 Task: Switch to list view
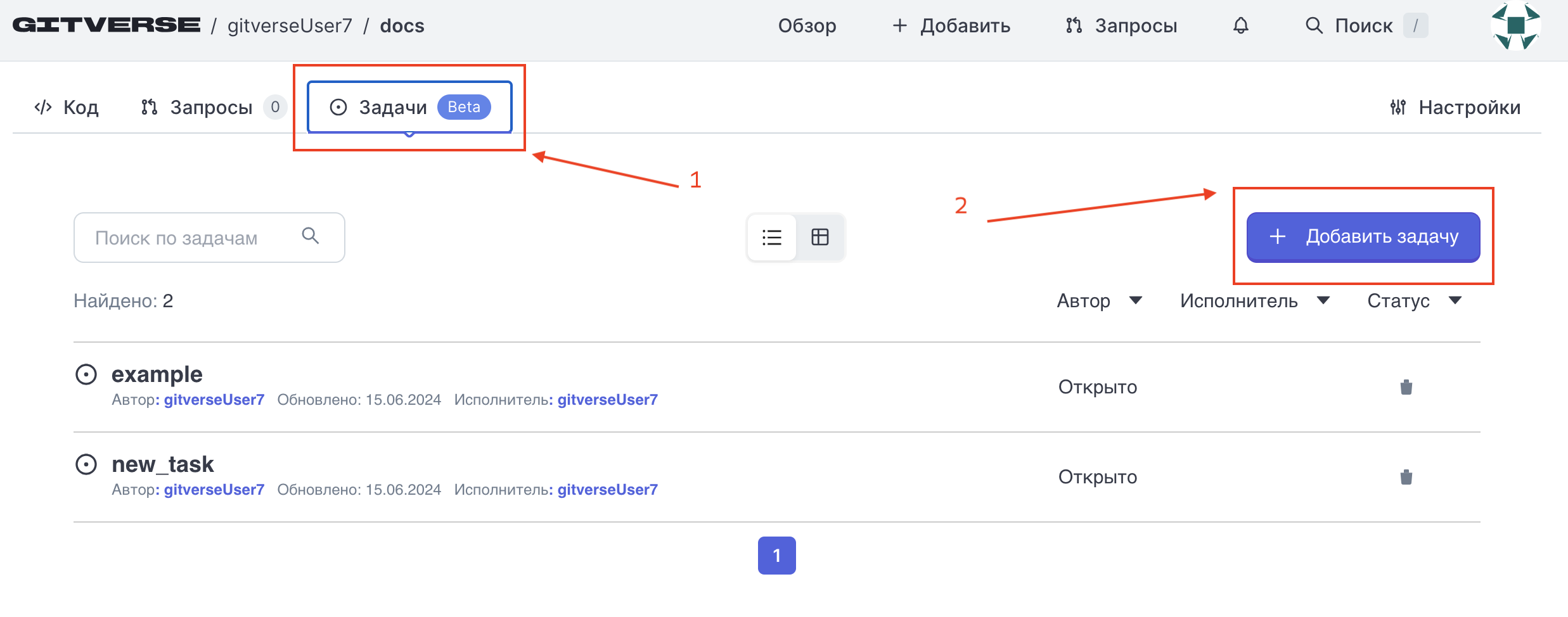(772, 238)
